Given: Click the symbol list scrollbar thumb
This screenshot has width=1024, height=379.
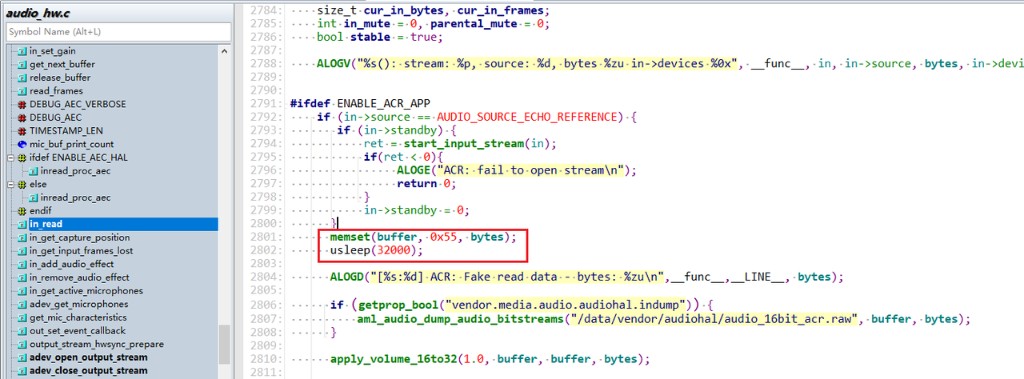Looking at the screenshot, I should 224,344.
